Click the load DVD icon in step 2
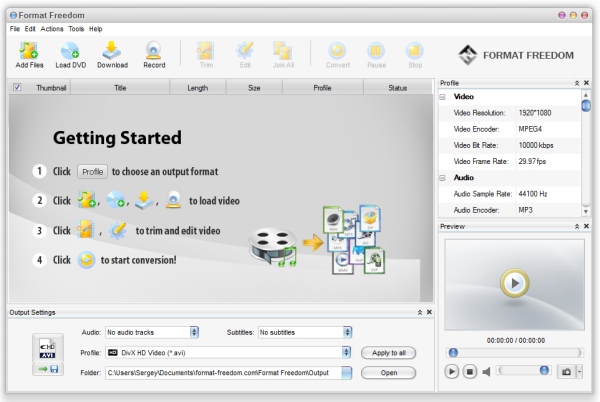The height and width of the screenshot is (402, 600). [x=116, y=199]
